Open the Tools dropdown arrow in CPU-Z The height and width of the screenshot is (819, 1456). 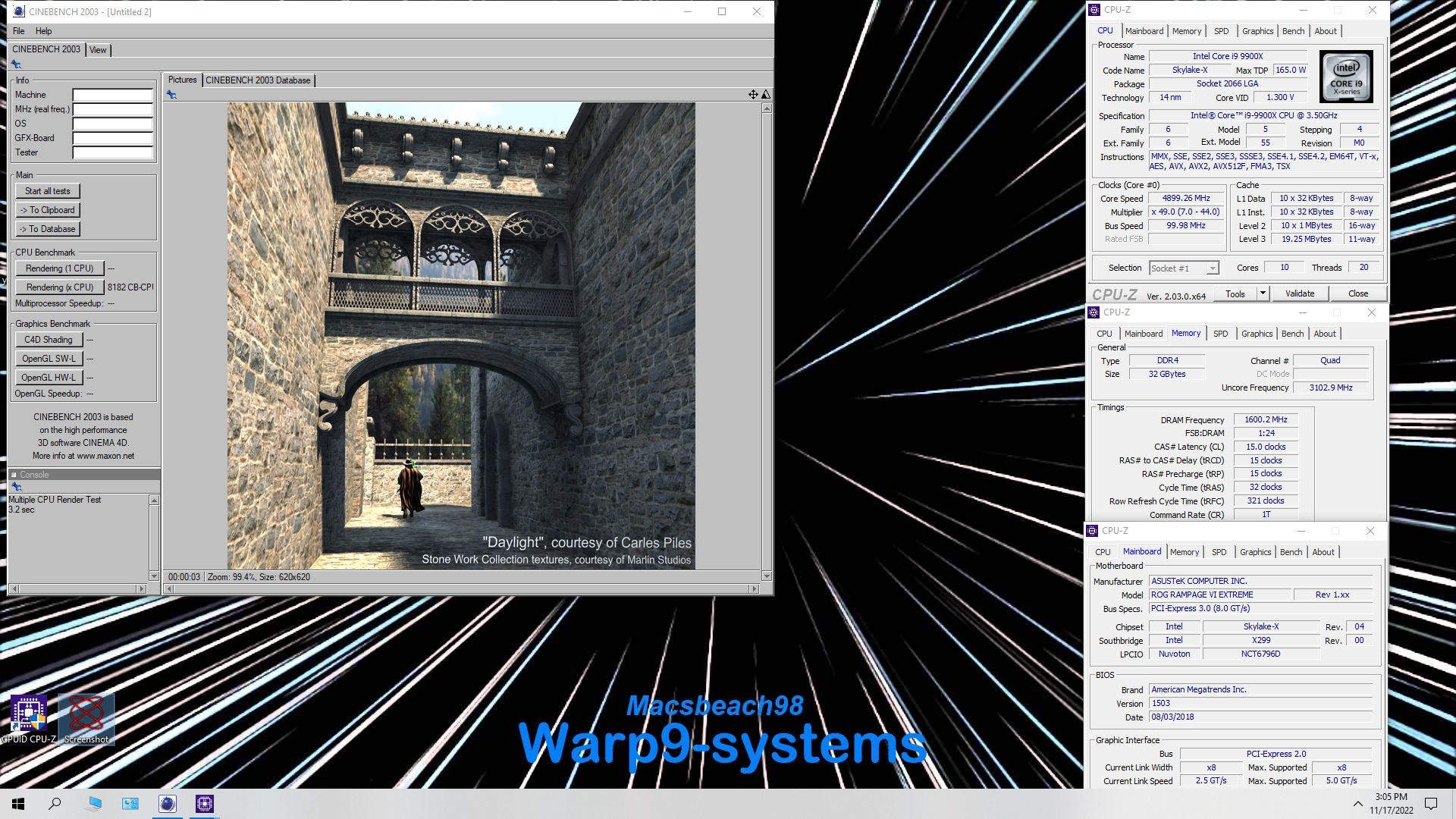(1263, 293)
